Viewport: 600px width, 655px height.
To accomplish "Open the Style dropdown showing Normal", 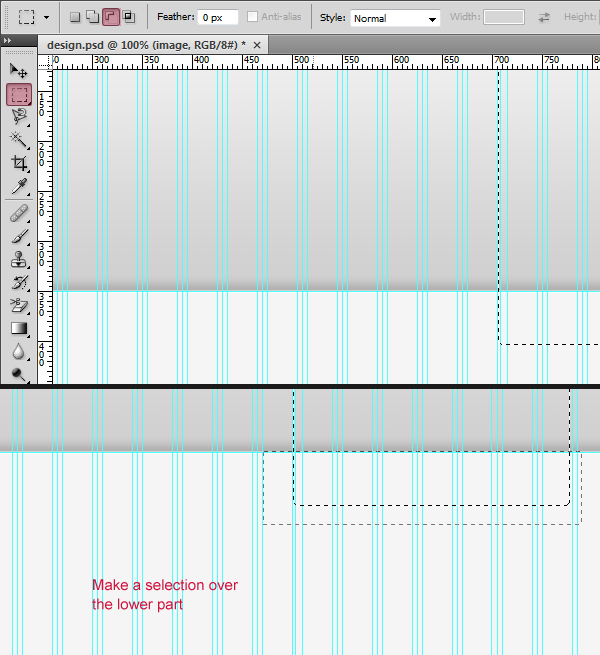I will tap(395, 18).
